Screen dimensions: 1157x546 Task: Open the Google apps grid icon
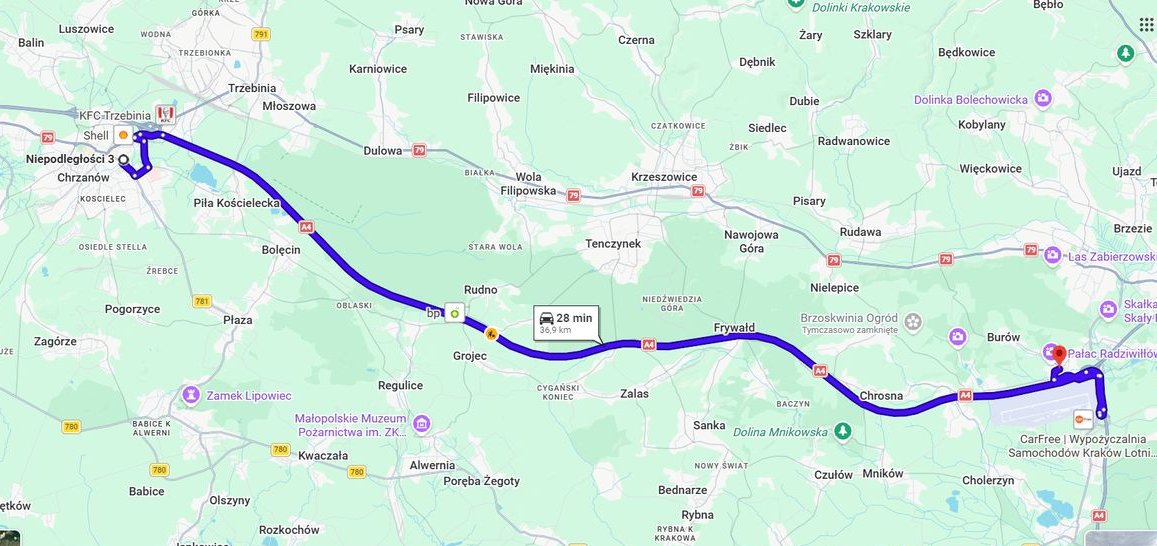(1147, 24)
